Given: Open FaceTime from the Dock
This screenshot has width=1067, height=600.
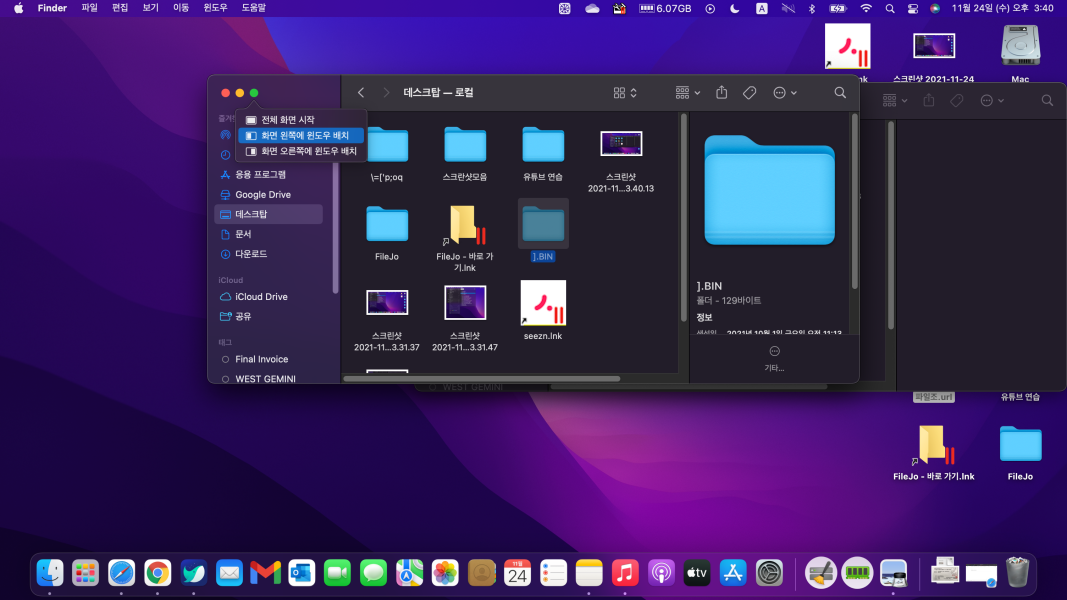Looking at the screenshot, I should [337, 573].
